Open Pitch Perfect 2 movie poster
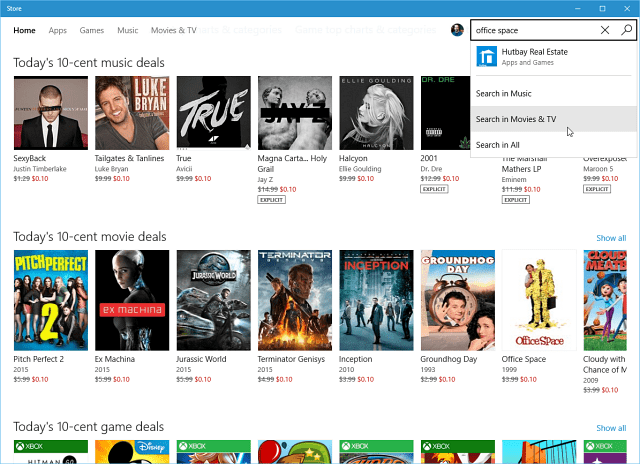640x464 pixels. pyautogui.click(x=51, y=300)
